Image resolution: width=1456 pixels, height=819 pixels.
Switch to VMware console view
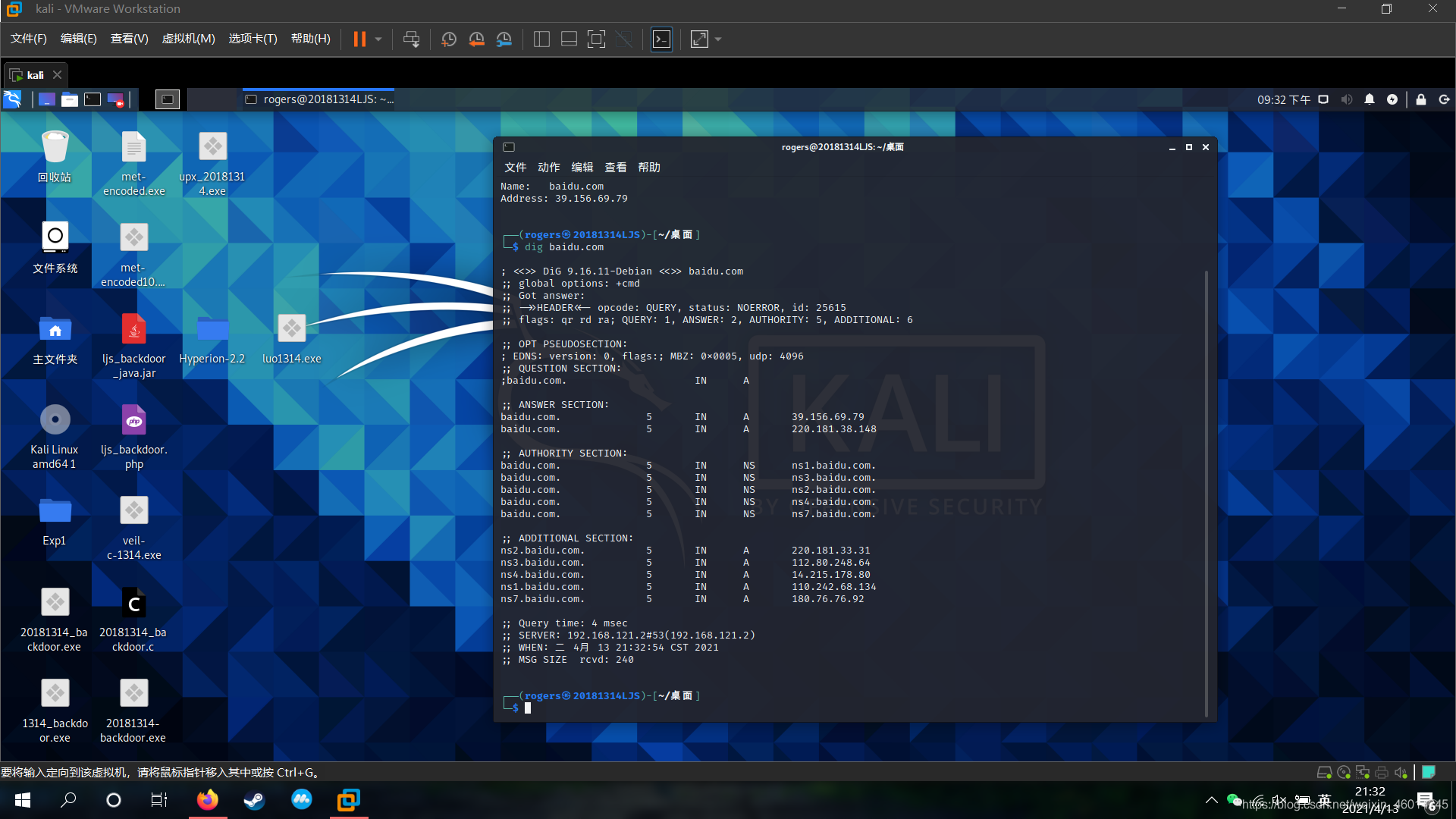pyautogui.click(x=662, y=39)
